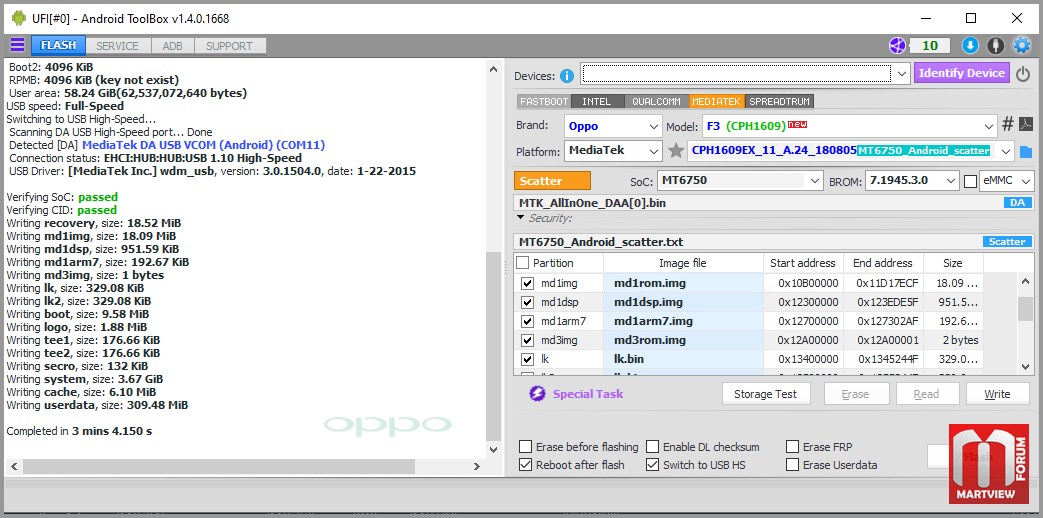The image size is (1043, 518).
Task: Uncheck the md1img partition checkbox
Action: (x=527, y=283)
